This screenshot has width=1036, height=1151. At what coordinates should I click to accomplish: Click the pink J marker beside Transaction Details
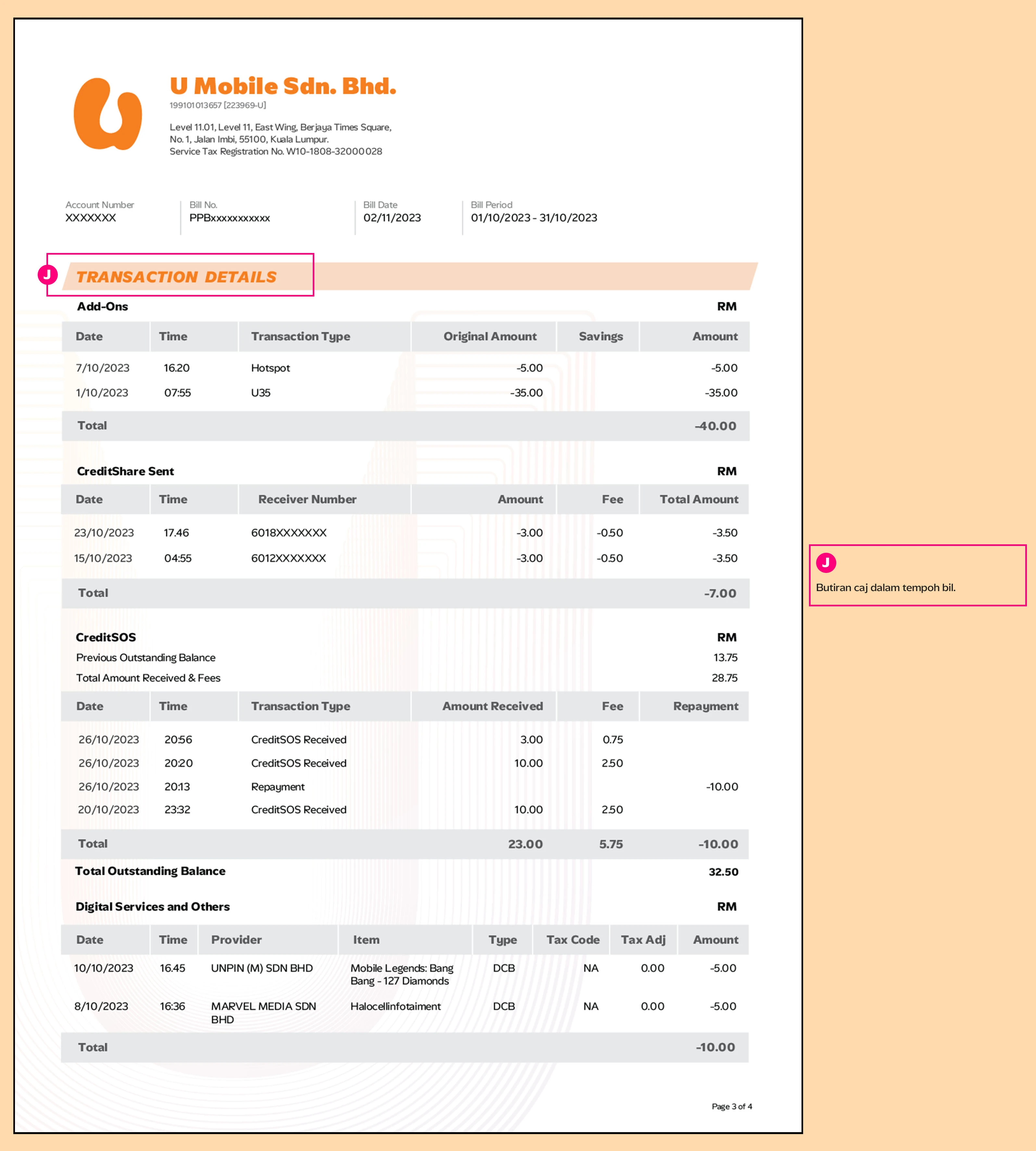pos(47,275)
